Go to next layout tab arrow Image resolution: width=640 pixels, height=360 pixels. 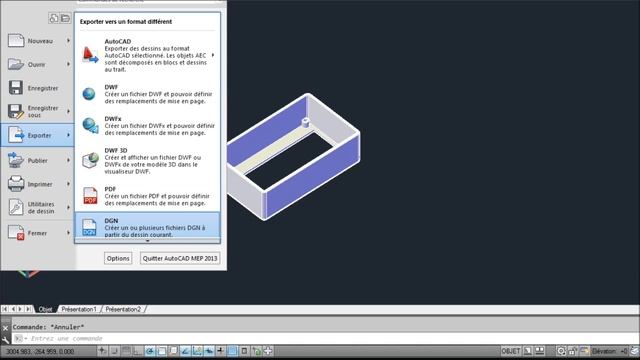[x=20, y=309]
